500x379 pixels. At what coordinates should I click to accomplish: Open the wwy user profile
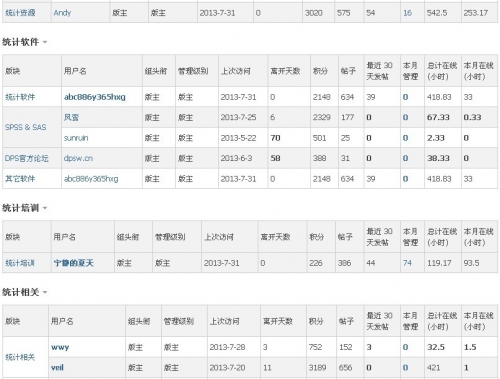(x=60, y=347)
